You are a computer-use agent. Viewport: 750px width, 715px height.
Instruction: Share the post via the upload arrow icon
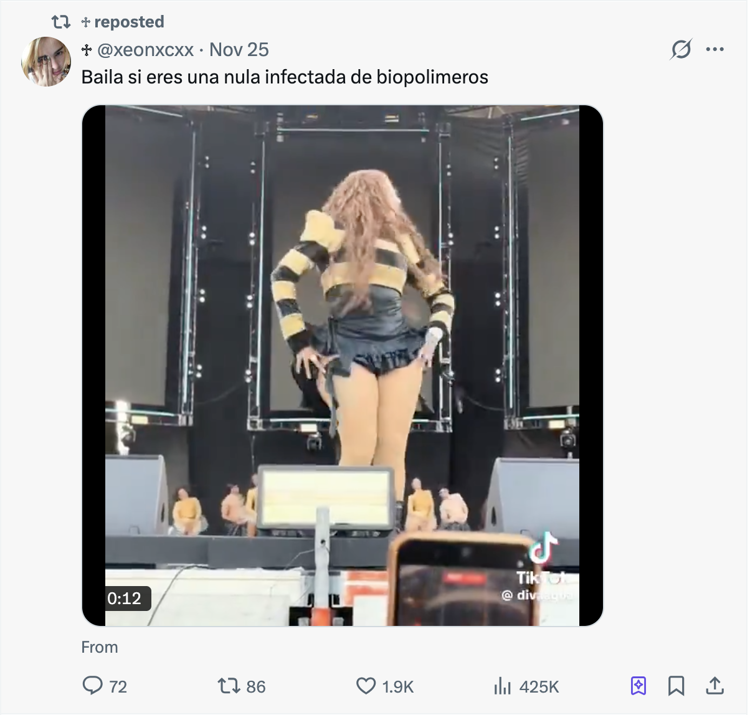pyautogui.click(x=715, y=686)
